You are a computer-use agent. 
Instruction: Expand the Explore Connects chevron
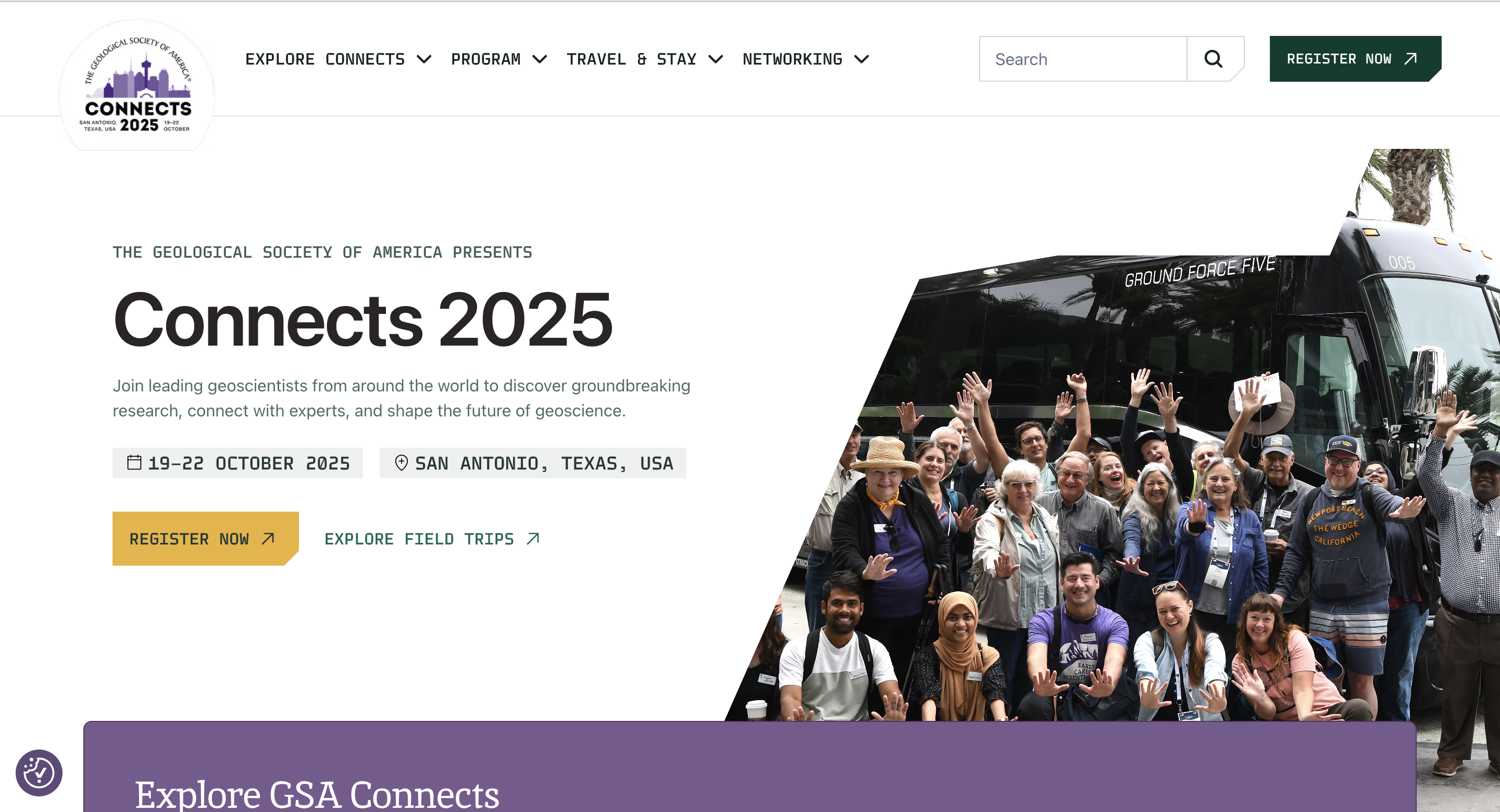pyautogui.click(x=424, y=59)
